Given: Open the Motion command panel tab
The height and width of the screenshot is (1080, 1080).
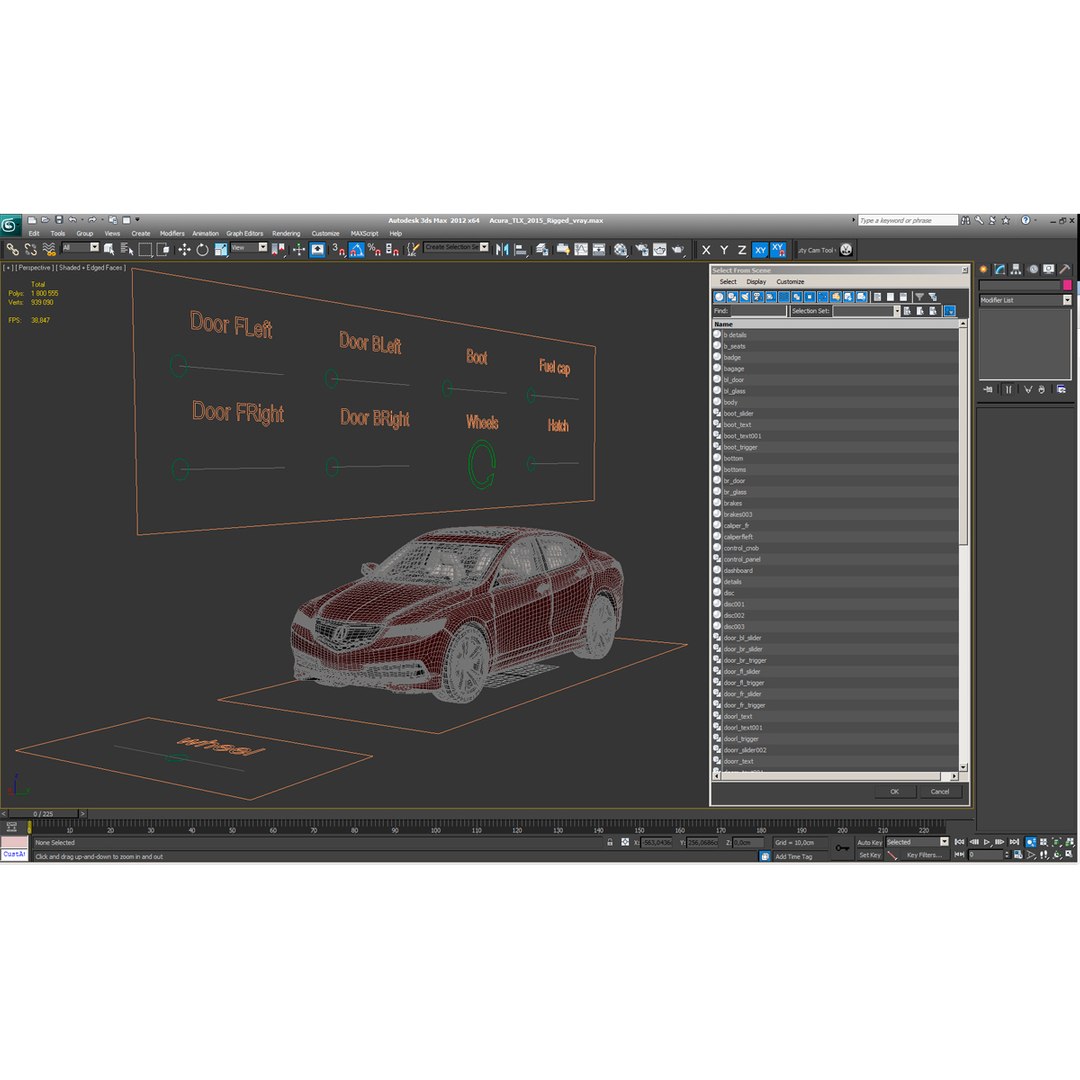Looking at the screenshot, I should coord(1032,269).
